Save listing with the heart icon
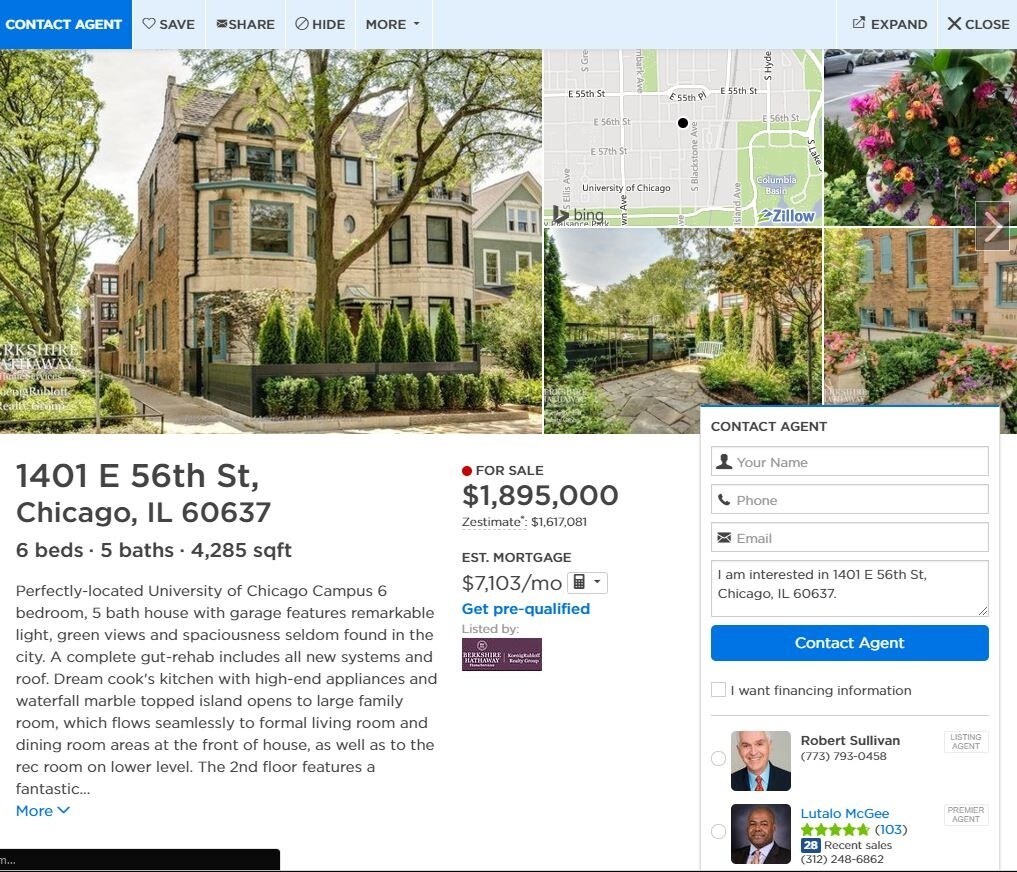Viewport: 1017px width, 872px height. click(168, 24)
